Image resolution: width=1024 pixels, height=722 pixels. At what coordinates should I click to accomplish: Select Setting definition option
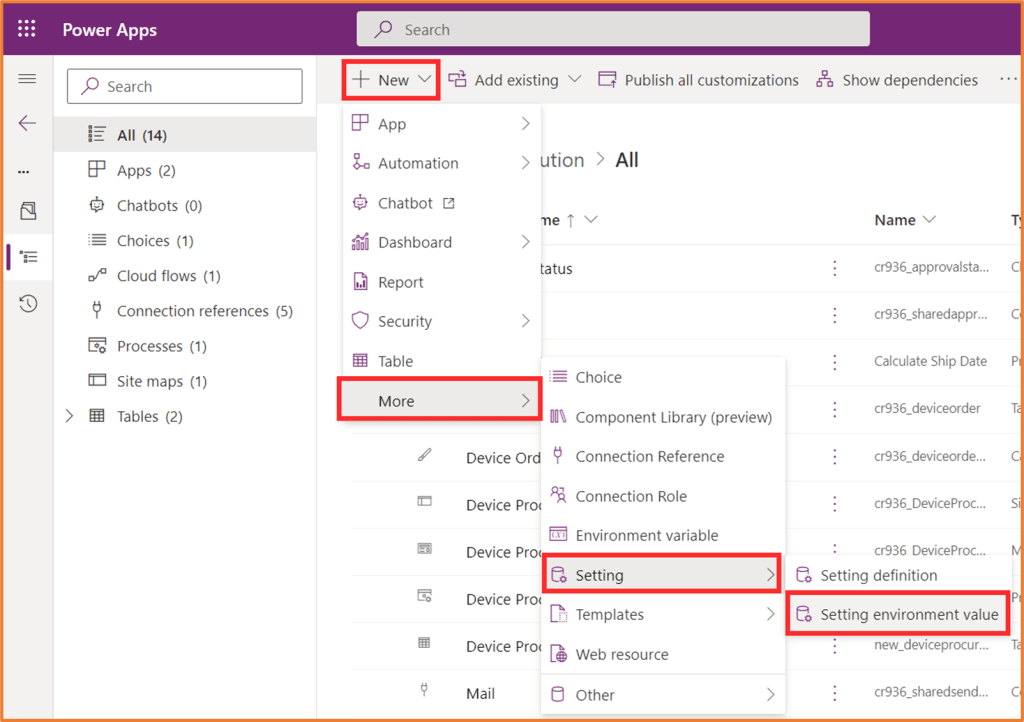pyautogui.click(x=878, y=576)
